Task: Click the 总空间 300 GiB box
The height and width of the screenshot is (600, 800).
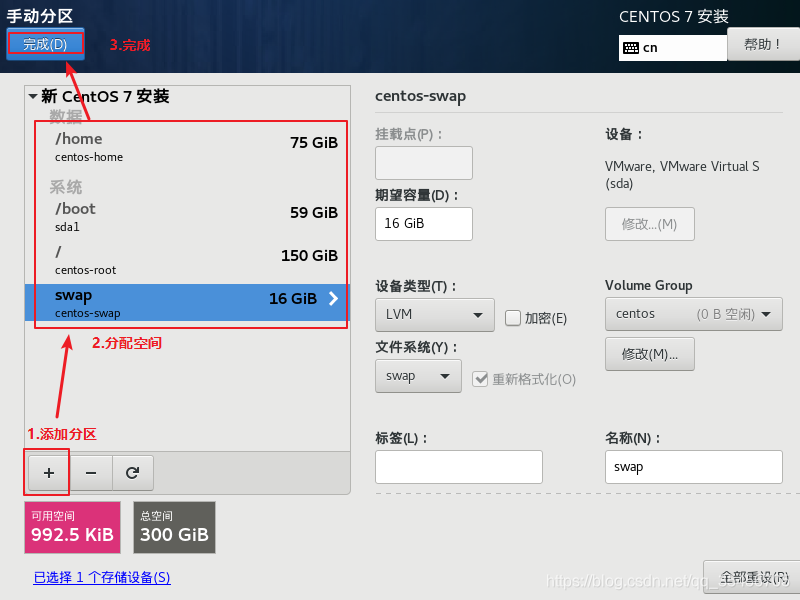Action: pos(174,528)
